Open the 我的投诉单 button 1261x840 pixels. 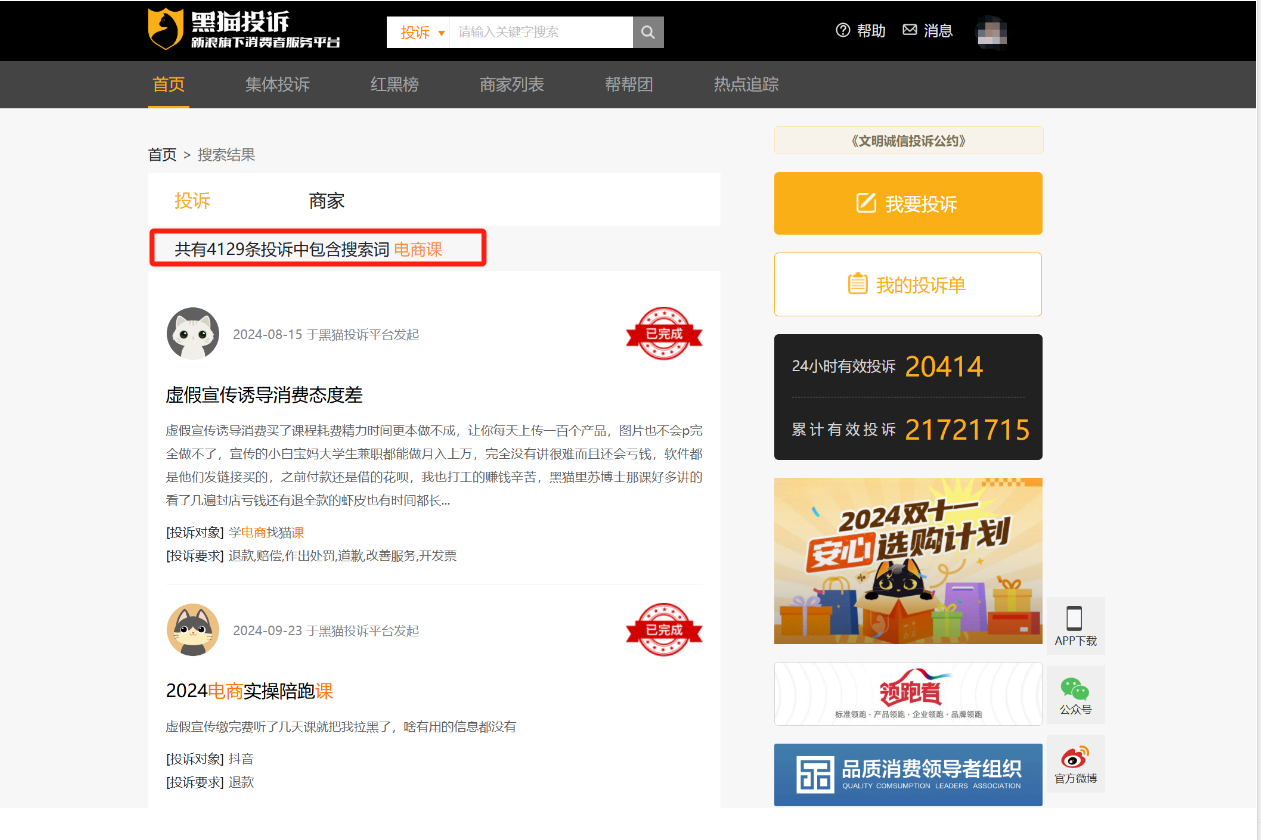point(908,285)
